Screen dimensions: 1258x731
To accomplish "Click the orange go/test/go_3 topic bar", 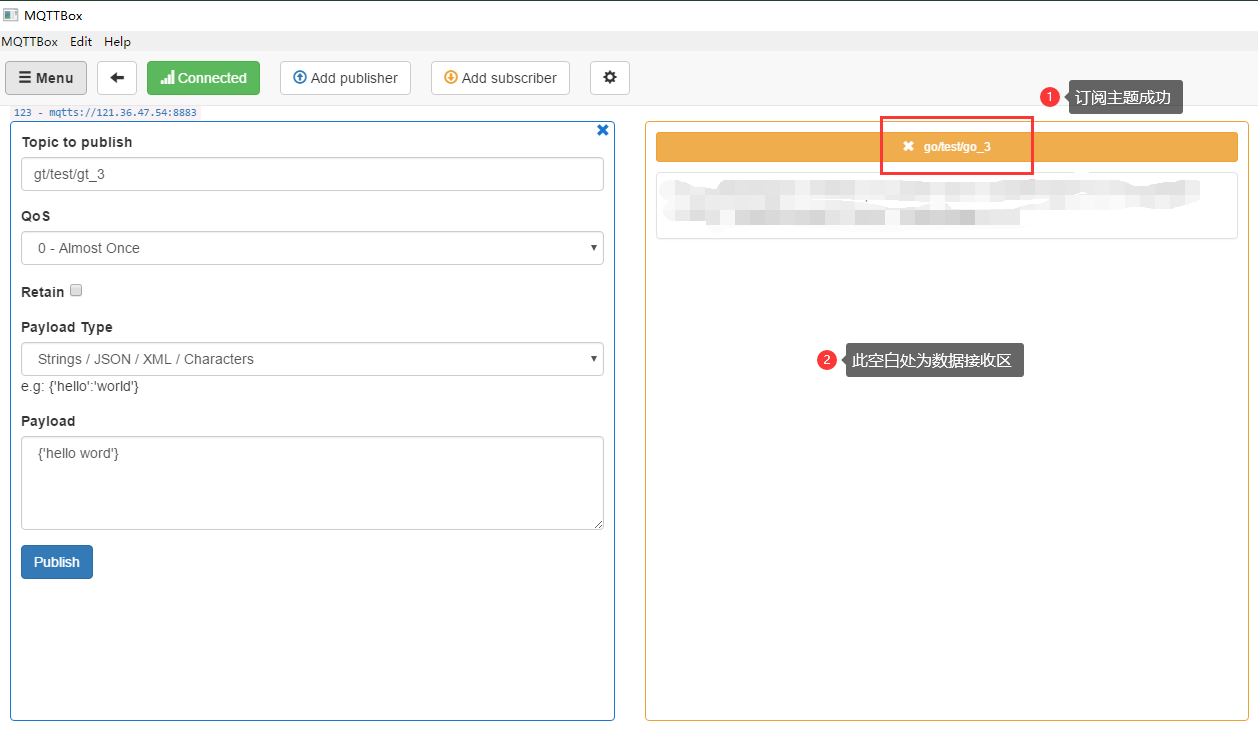I will (x=1100, y=146).
